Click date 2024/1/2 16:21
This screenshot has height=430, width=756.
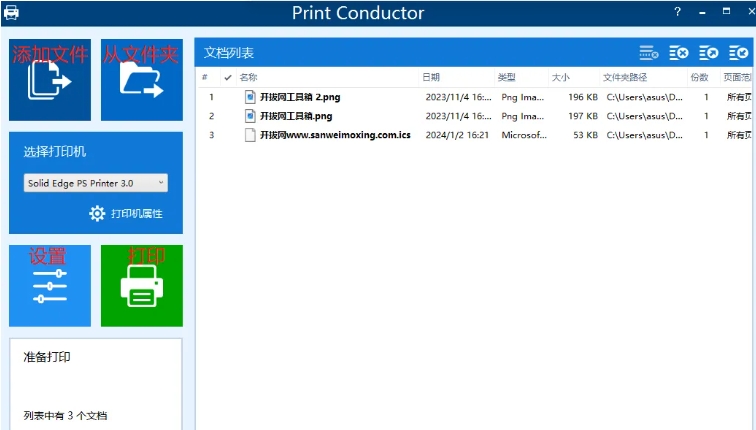click(457, 135)
